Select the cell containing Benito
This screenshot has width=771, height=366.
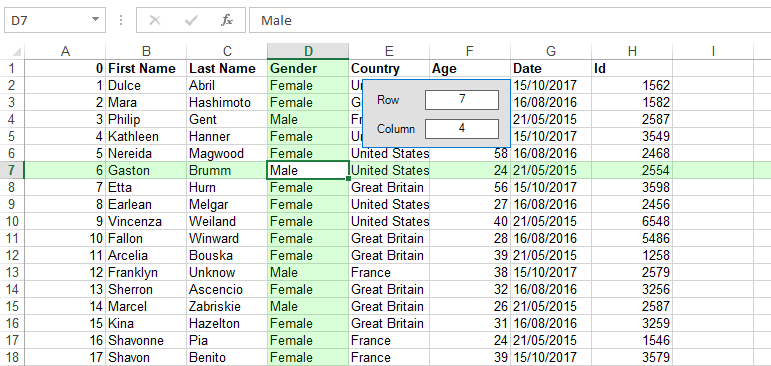(x=227, y=357)
